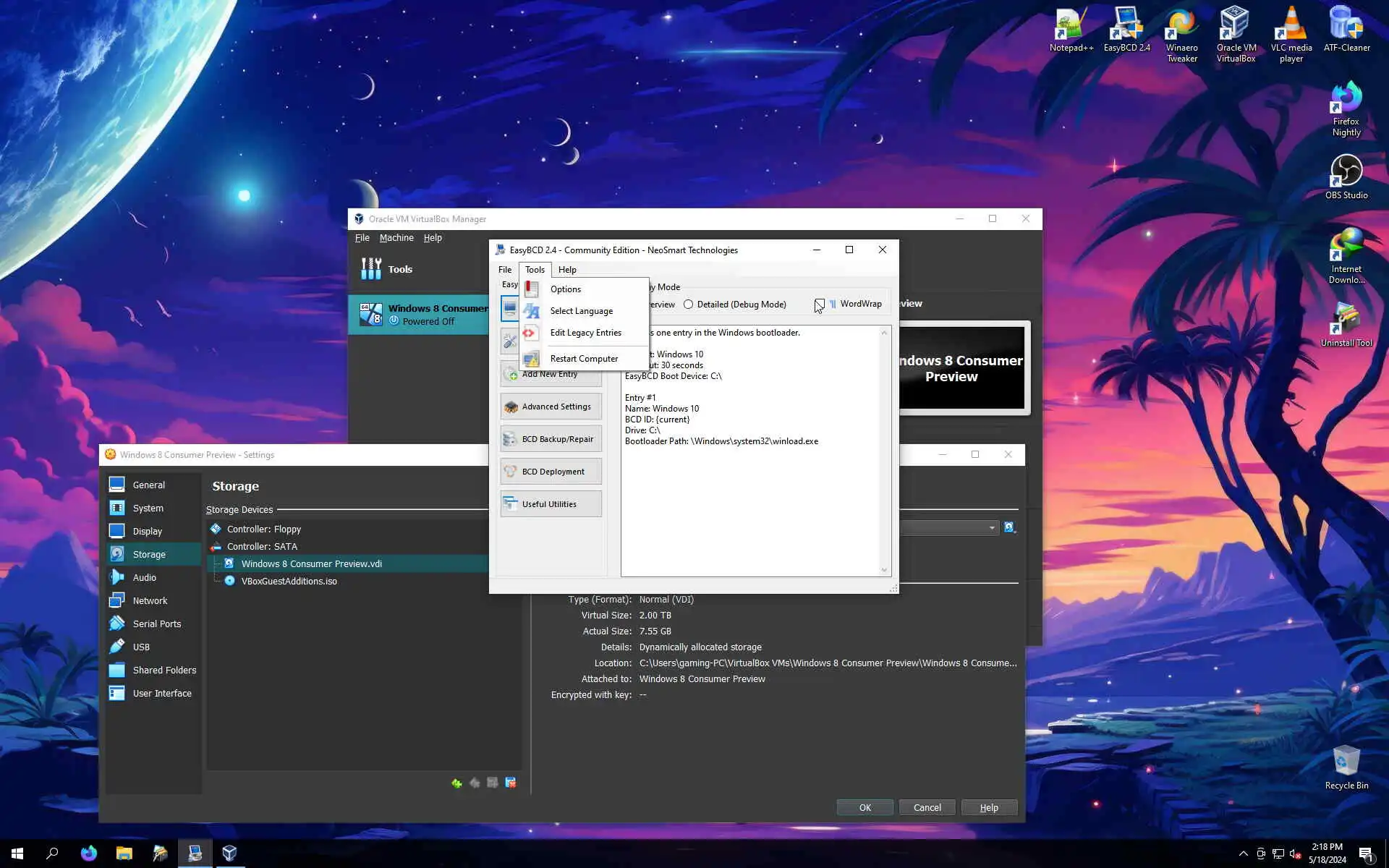Click the remove attachment icon below storage tree
This screenshot has width=1389, height=868.
coord(511,783)
